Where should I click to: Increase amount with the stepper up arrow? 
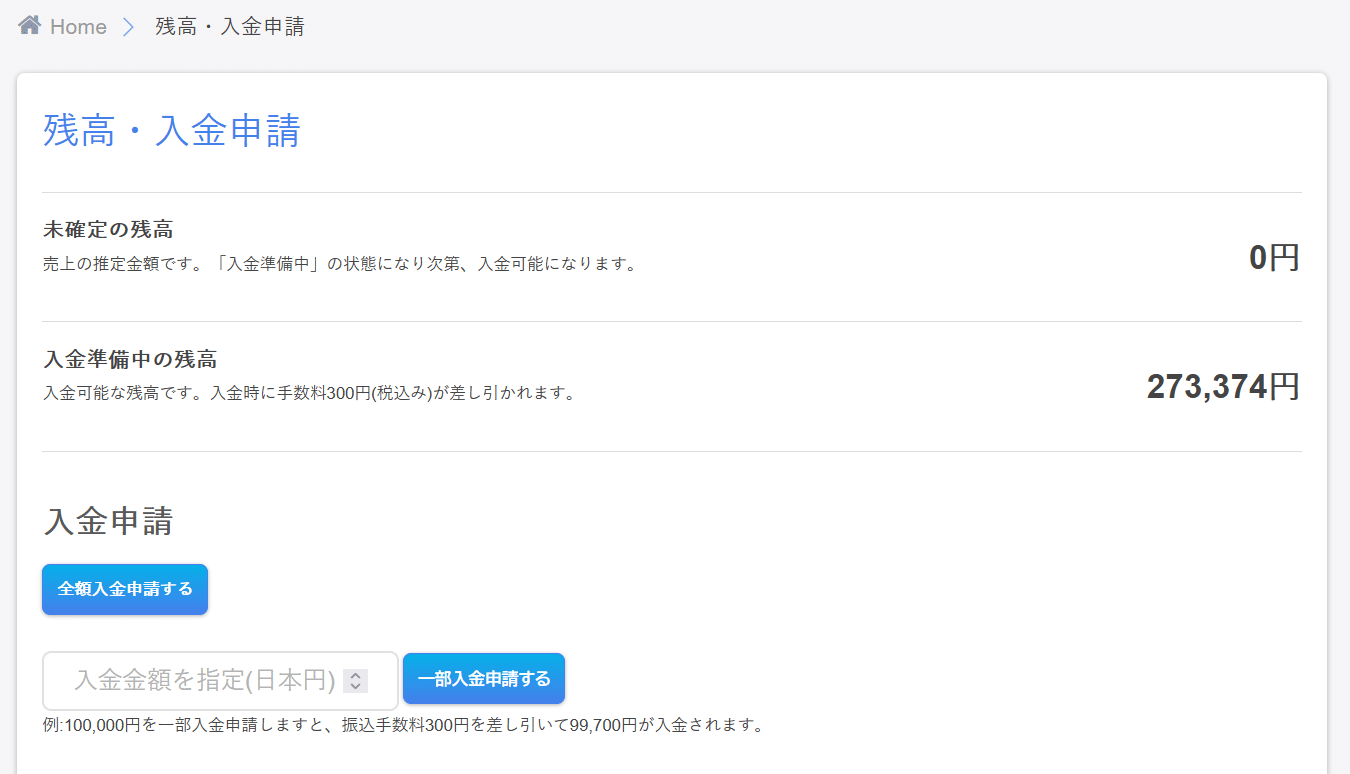355,676
